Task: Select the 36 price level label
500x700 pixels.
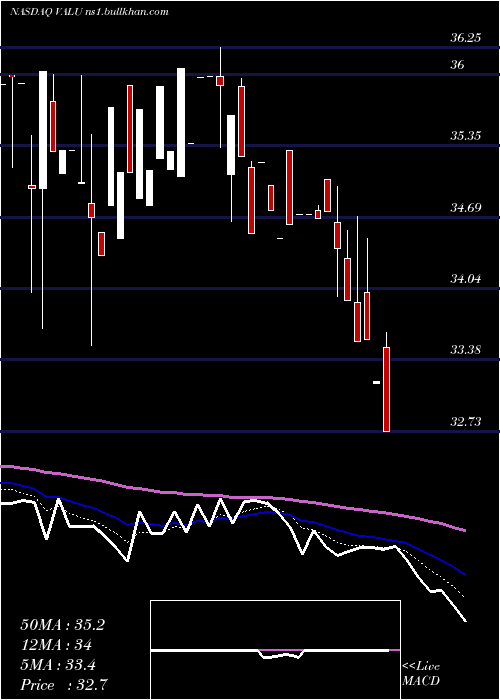Action: point(458,65)
